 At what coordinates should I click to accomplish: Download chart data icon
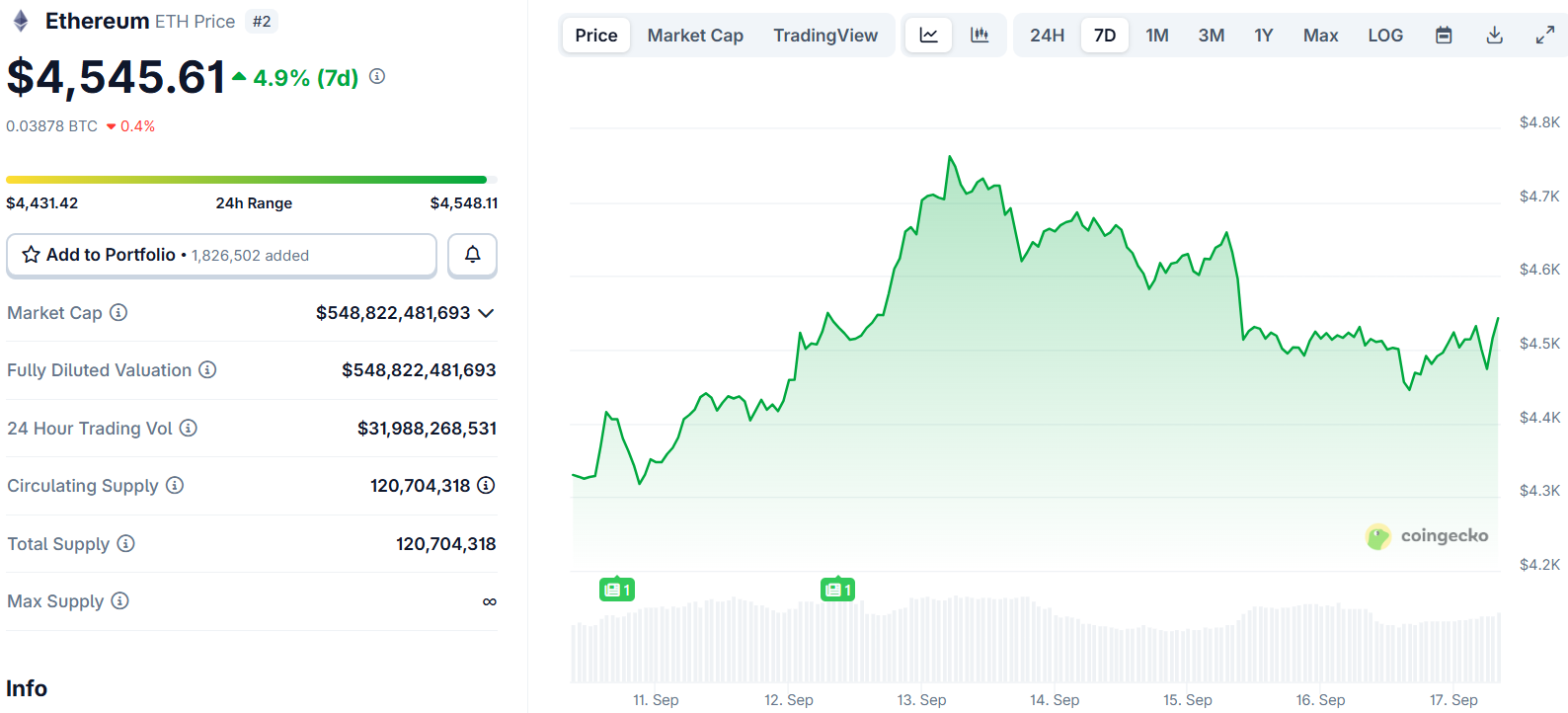1495,36
